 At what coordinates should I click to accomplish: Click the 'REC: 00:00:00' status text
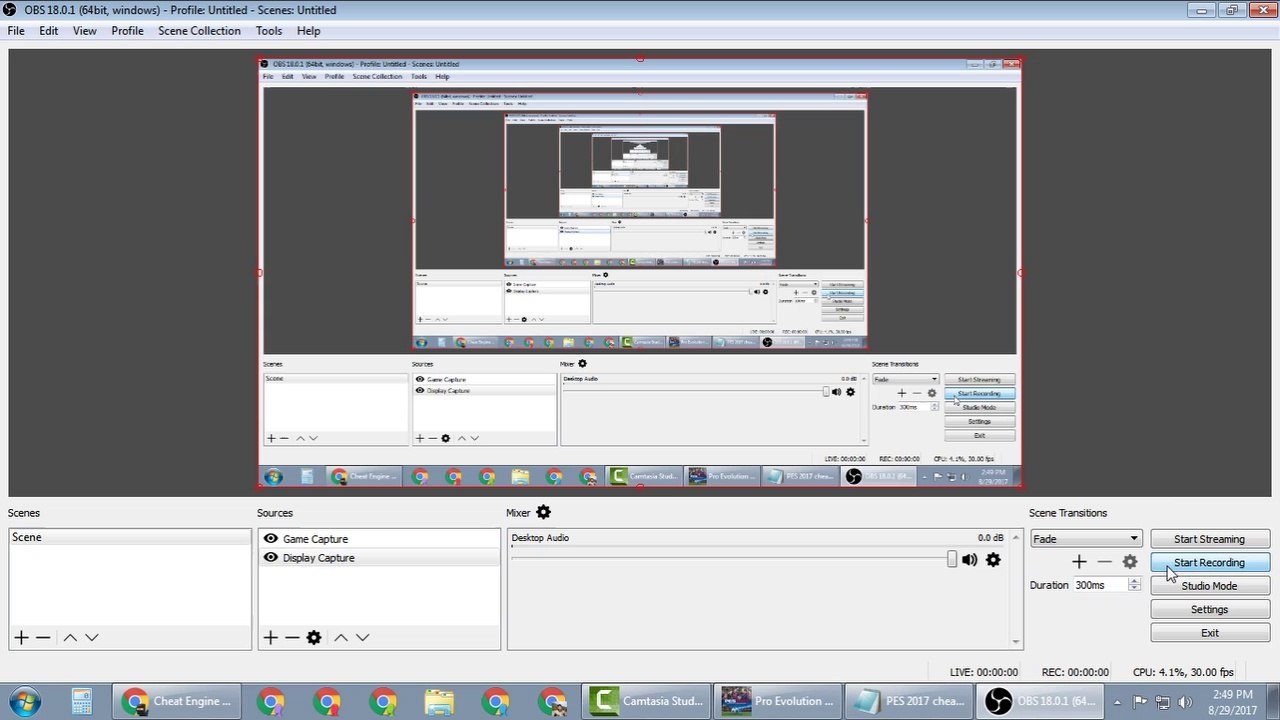point(1075,673)
